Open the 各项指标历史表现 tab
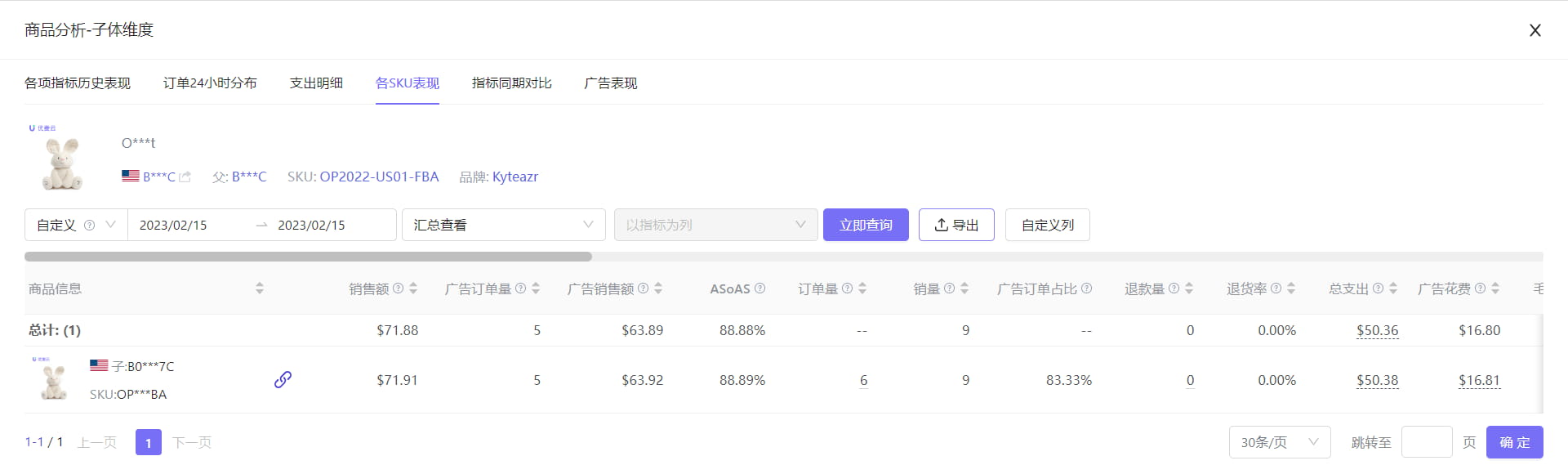Viewport: 1568px width, 474px height. click(78, 83)
